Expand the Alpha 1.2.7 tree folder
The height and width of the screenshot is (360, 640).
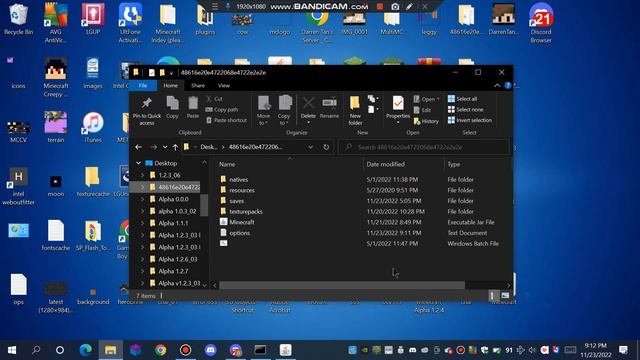coord(142,271)
